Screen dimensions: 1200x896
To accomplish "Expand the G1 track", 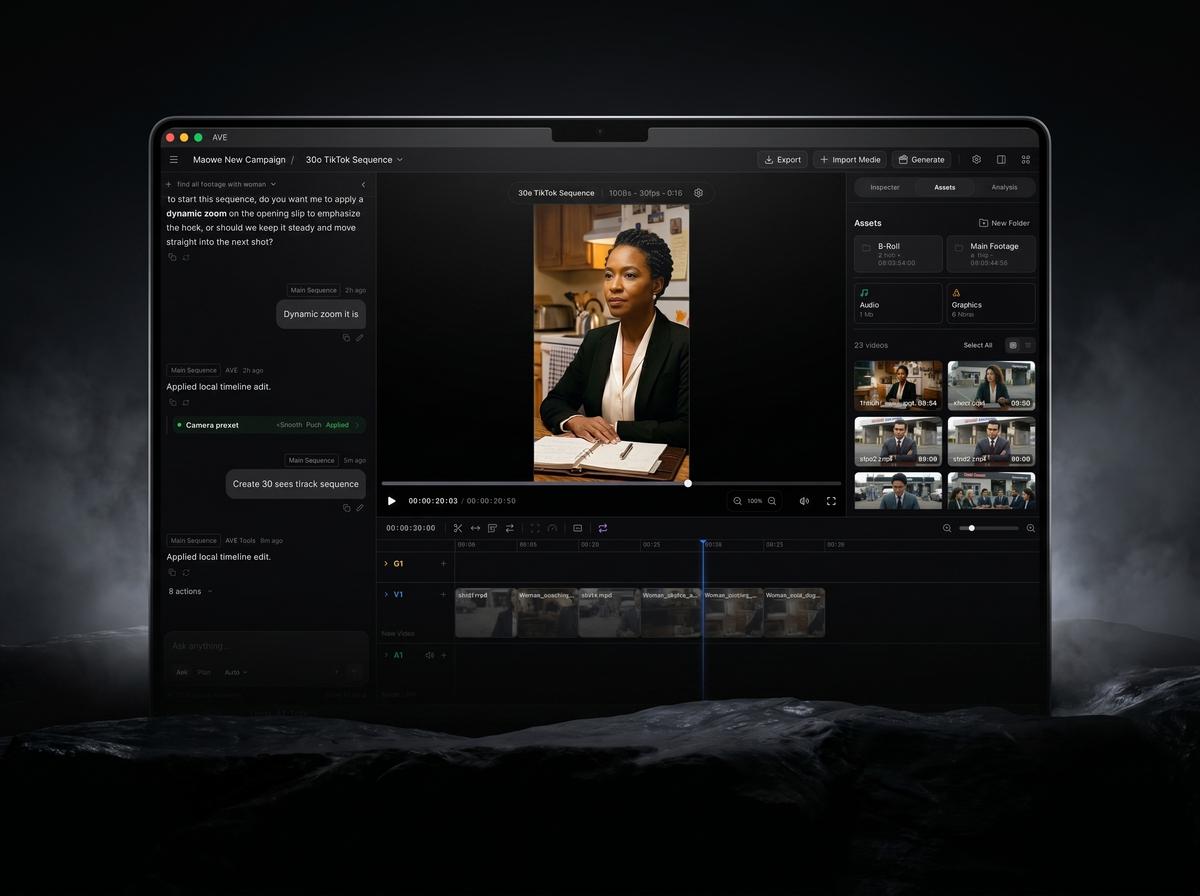I will point(386,563).
